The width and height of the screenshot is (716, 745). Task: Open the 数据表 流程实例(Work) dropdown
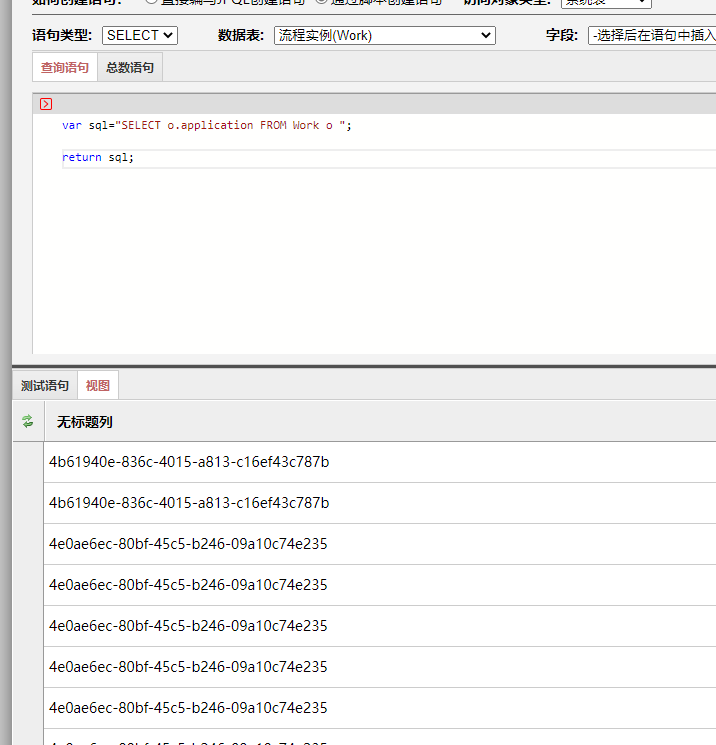point(384,35)
